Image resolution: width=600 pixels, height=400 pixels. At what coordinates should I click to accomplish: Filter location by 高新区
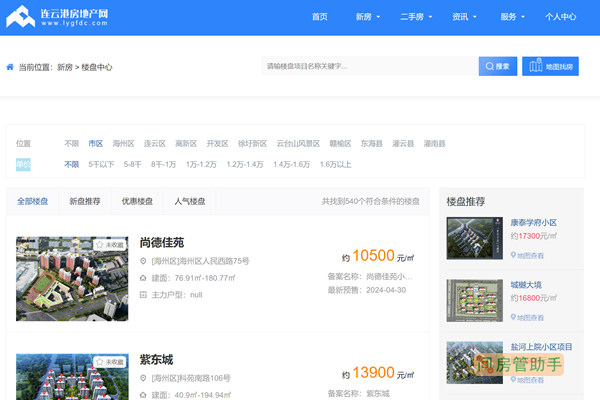point(186,144)
